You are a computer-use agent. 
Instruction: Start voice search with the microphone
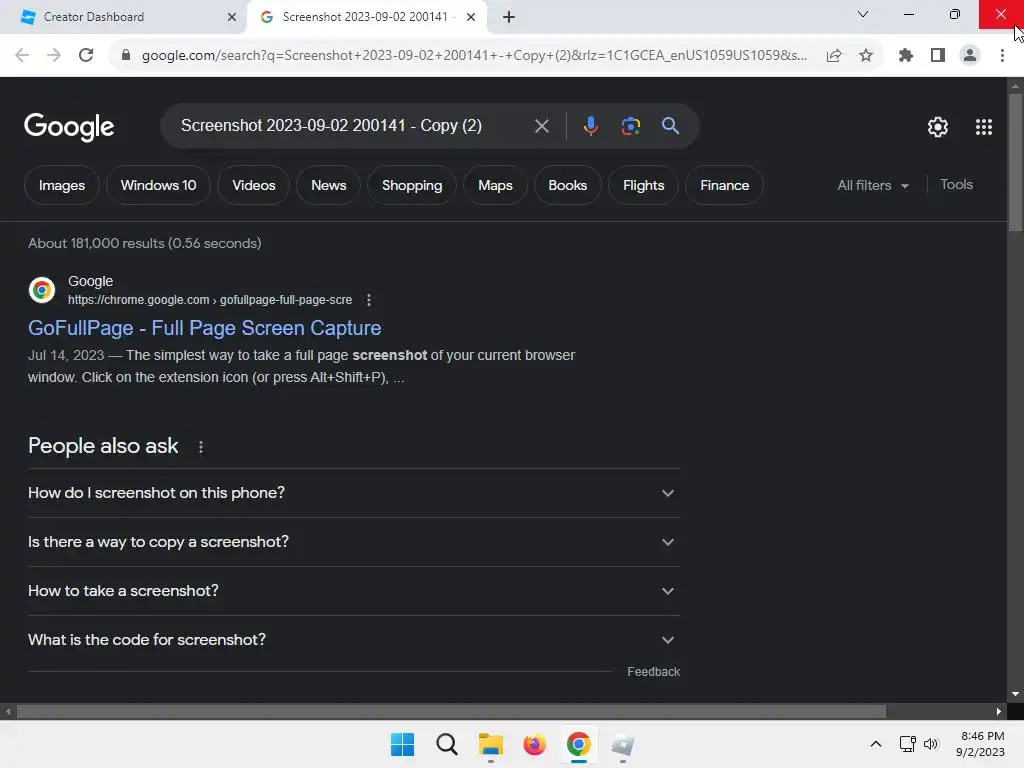[590, 126]
